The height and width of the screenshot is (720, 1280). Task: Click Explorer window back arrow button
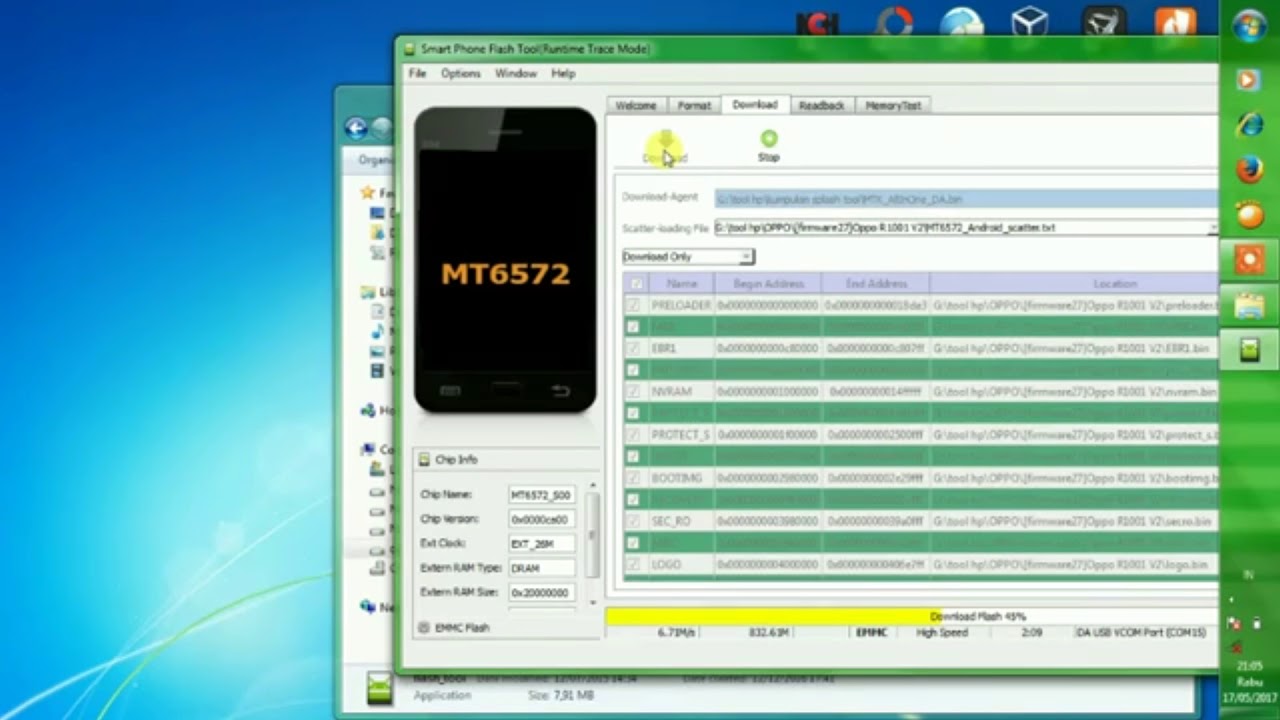(356, 128)
